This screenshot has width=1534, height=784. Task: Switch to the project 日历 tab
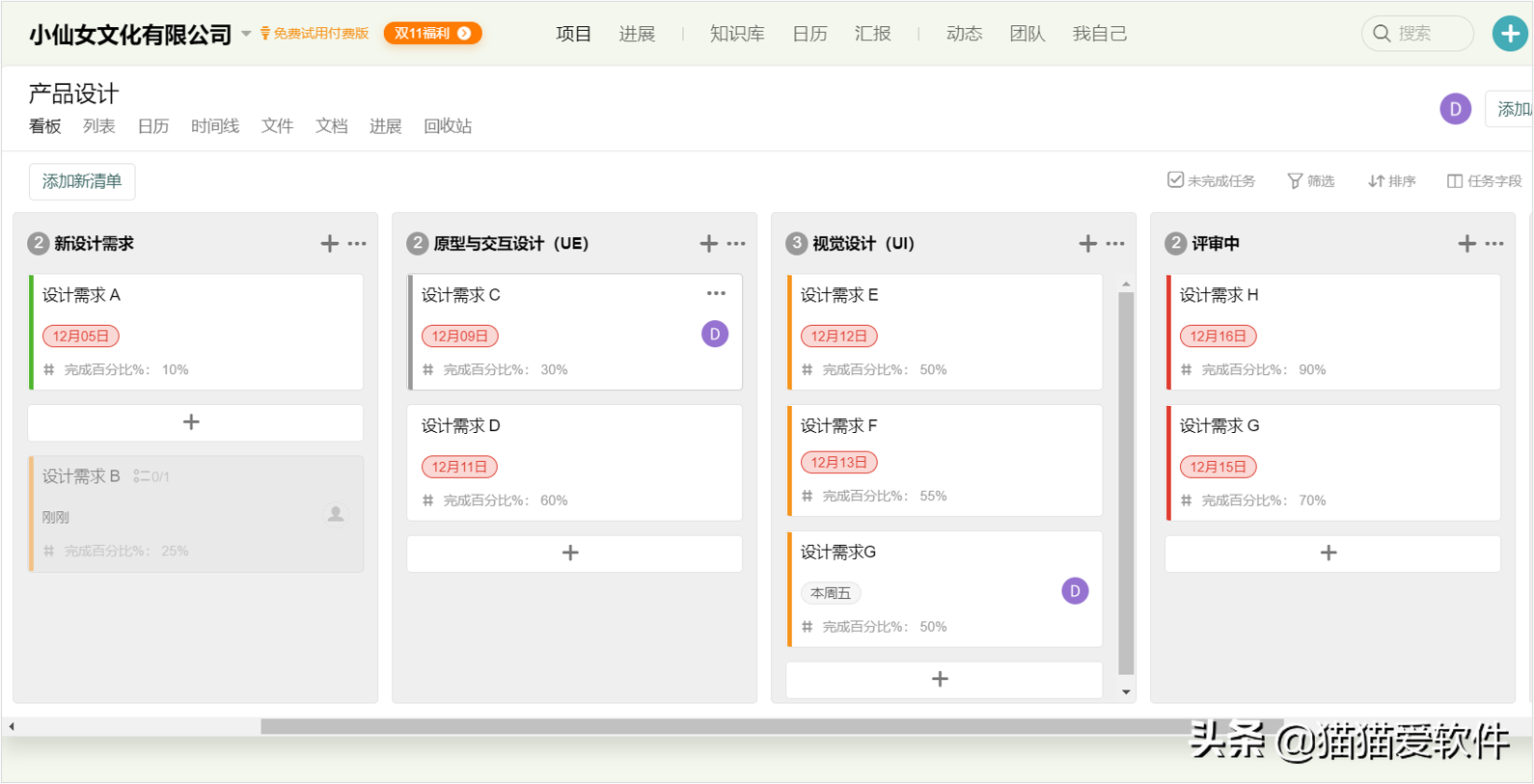click(153, 126)
